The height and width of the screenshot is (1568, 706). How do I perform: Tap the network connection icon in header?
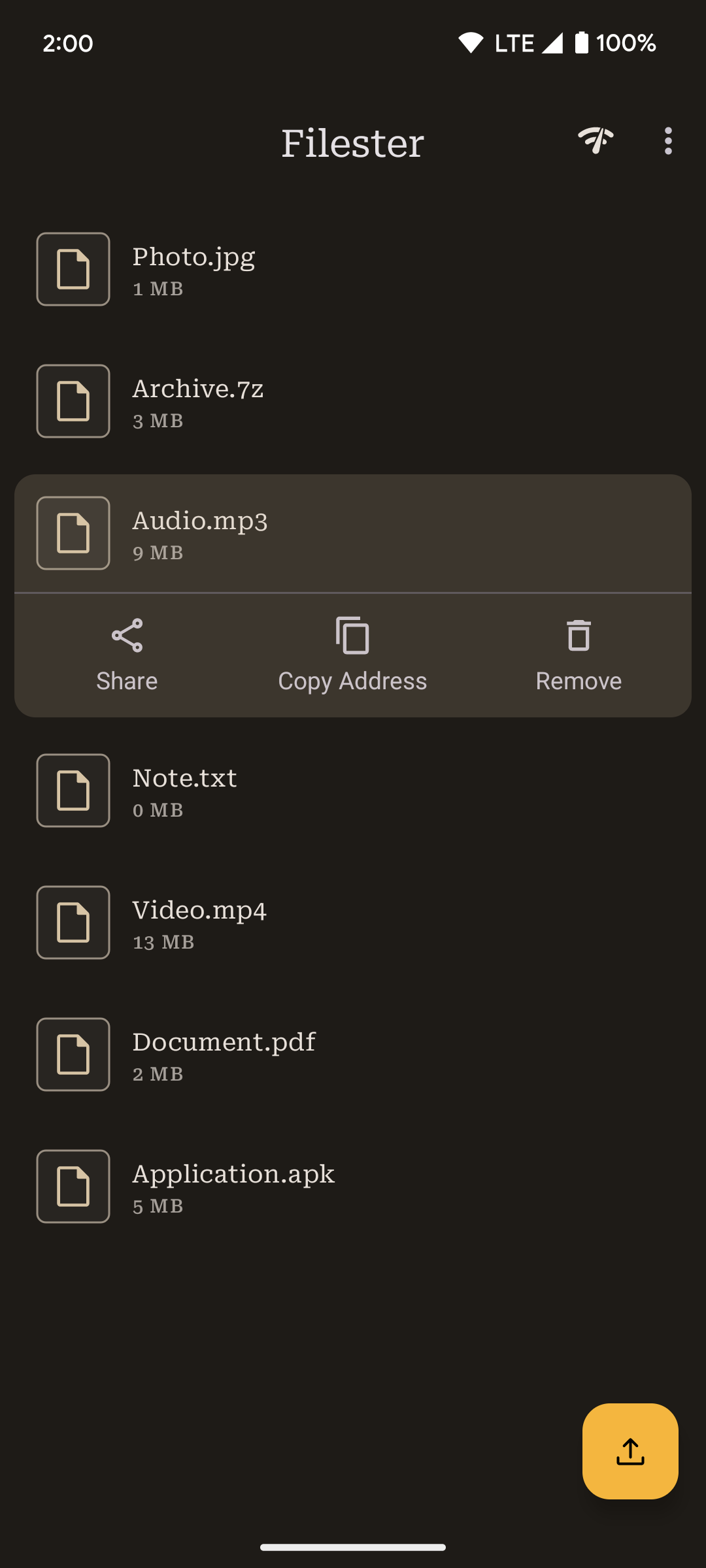click(x=596, y=140)
